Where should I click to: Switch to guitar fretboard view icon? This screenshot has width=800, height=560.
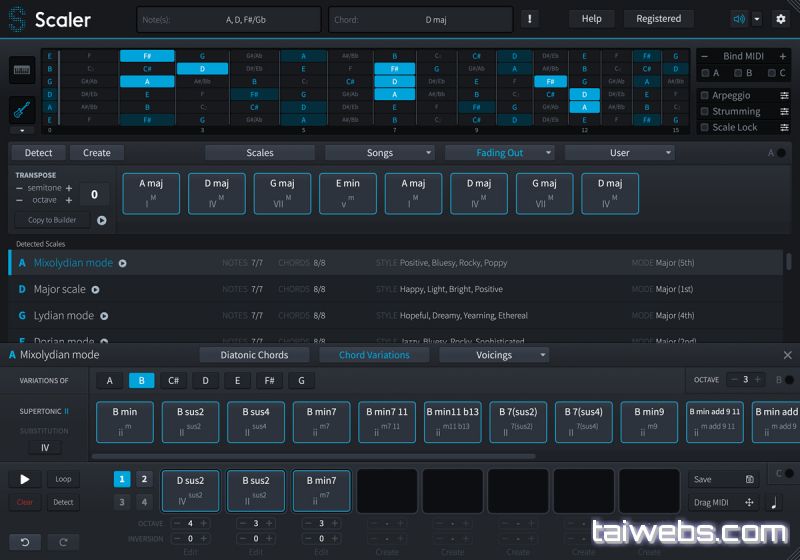[x=22, y=110]
